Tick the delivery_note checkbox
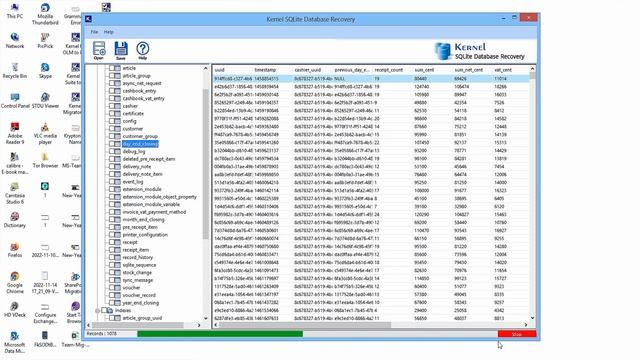Screen dimensions: 640x360 pyautogui.click(x=111, y=167)
